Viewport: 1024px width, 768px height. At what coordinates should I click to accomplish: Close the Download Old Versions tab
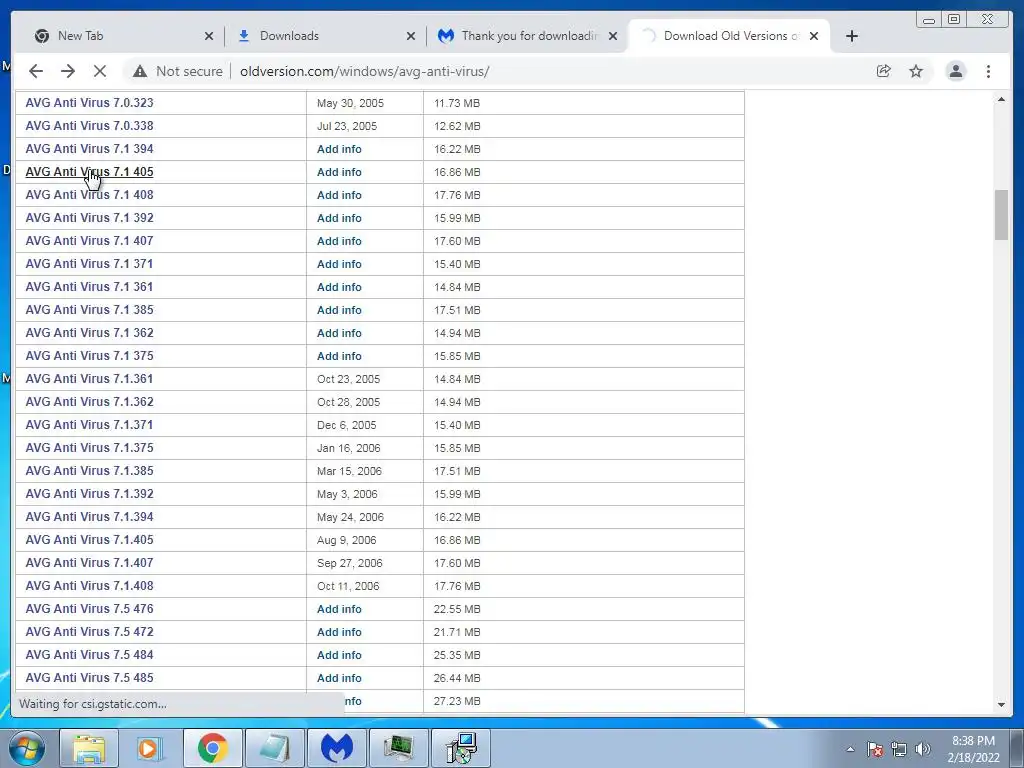814,37
